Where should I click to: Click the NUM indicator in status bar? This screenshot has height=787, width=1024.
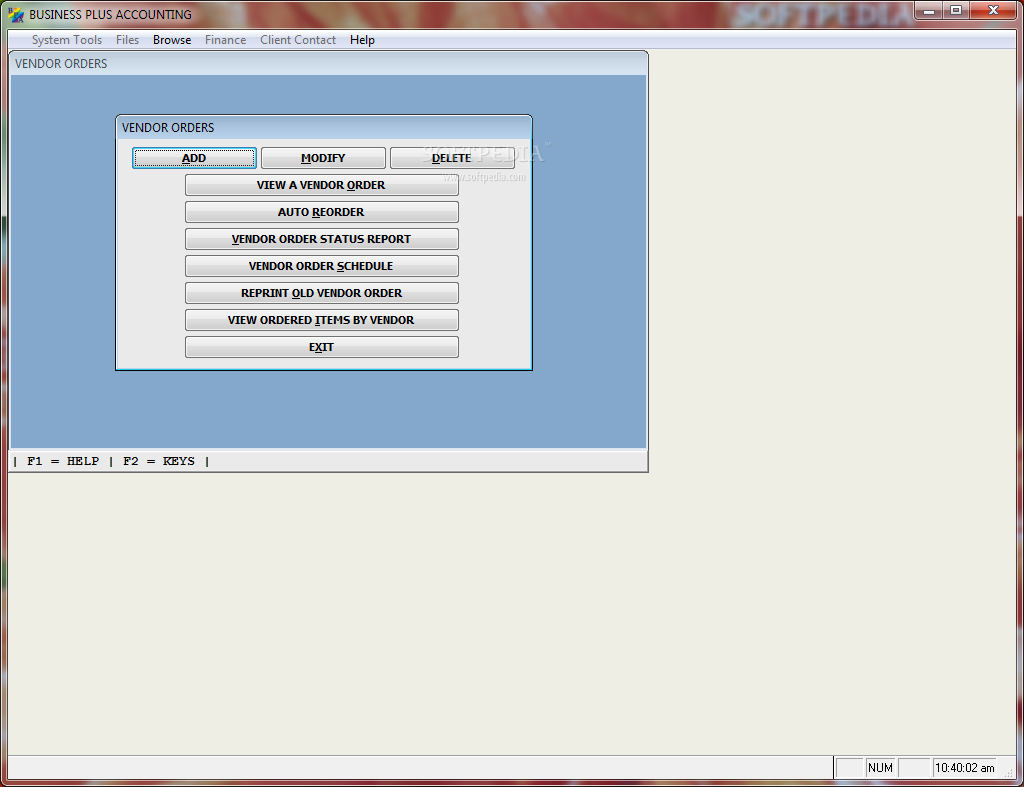pos(880,768)
